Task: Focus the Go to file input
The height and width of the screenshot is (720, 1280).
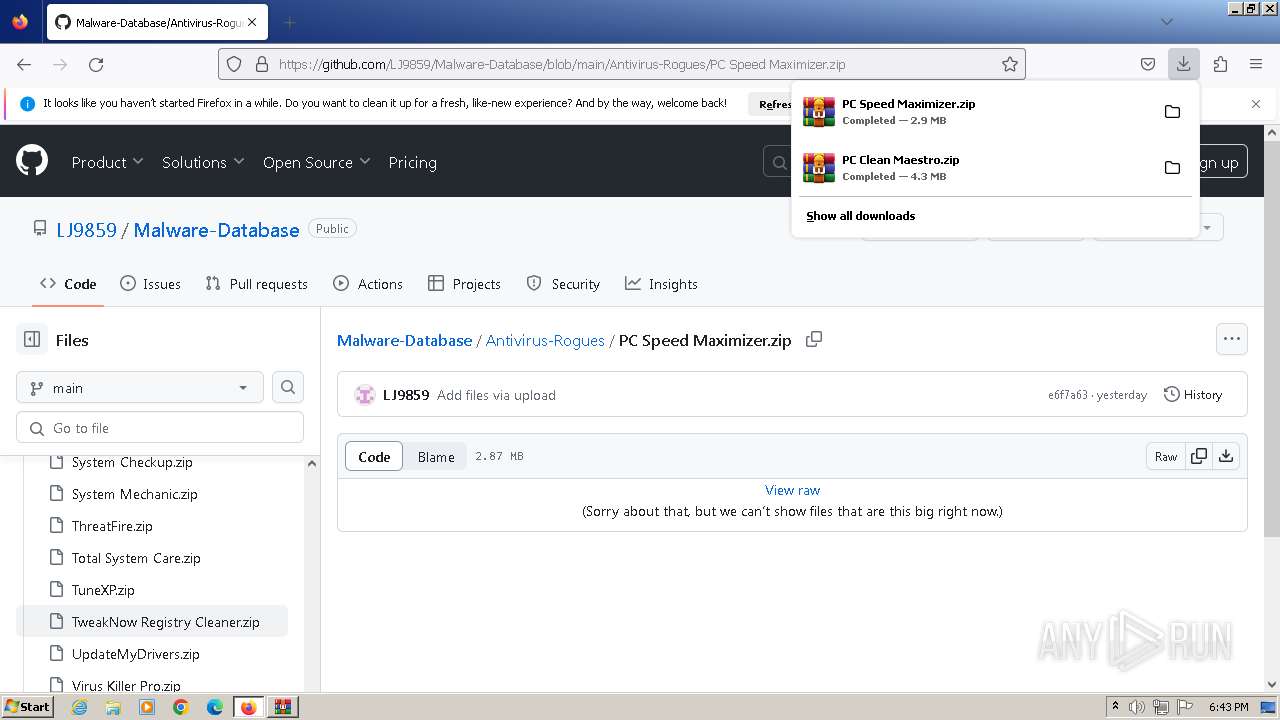Action: [x=160, y=427]
